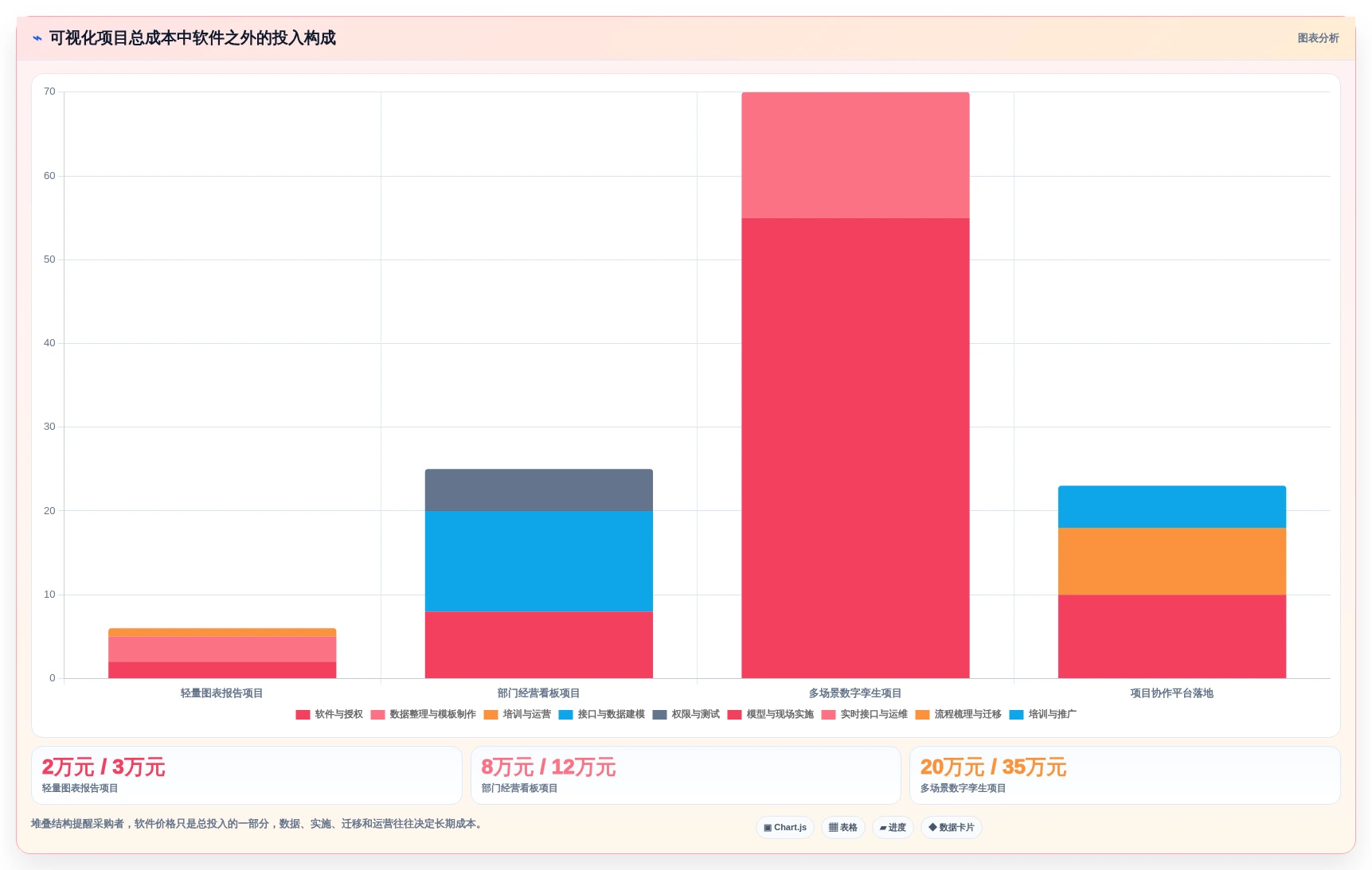Viewport: 1372px width, 870px height.
Task: Click the chart title 可视化项目总成本中软件之外的投入构成
Action: pos(193,38)
